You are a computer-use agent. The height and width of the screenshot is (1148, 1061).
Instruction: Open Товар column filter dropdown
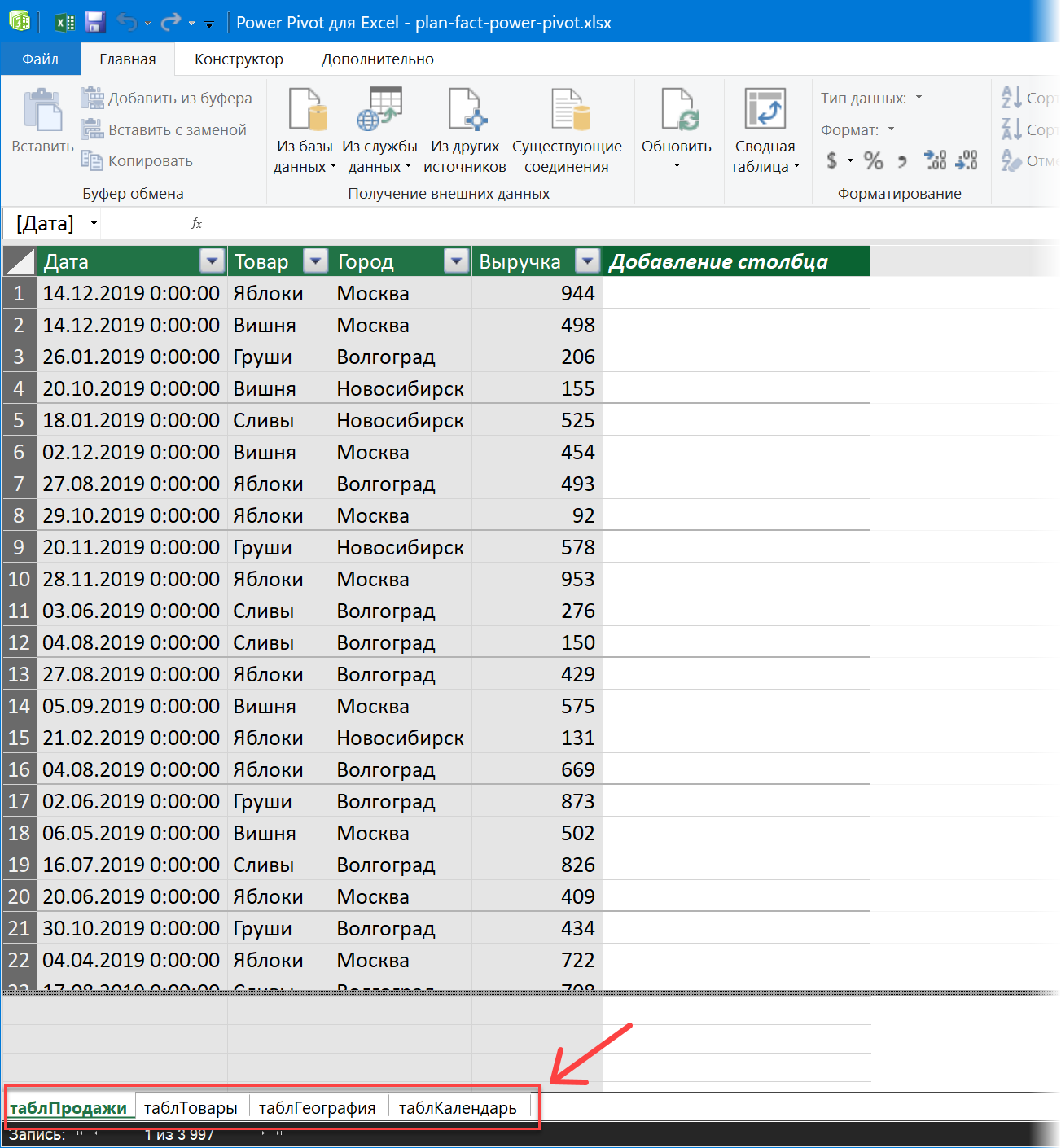(316, 261)
